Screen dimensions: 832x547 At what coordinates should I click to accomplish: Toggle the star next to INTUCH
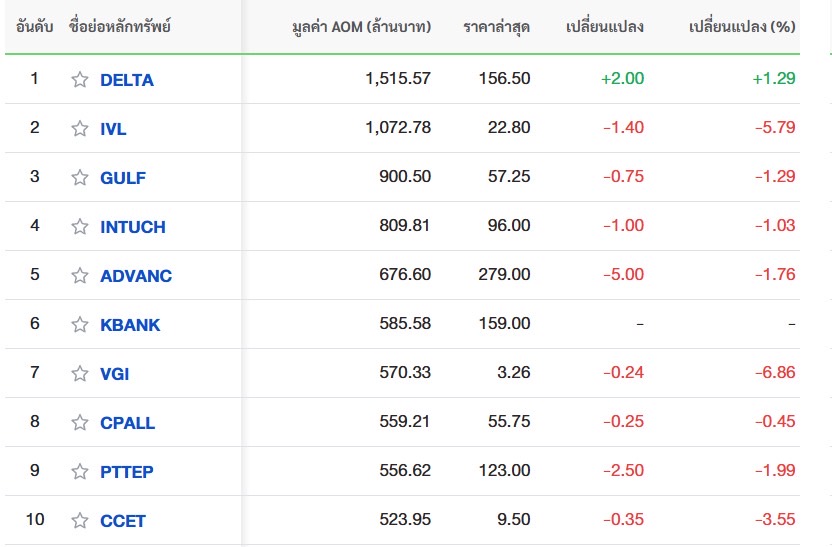pyautogui.click(x=80, y=227)
